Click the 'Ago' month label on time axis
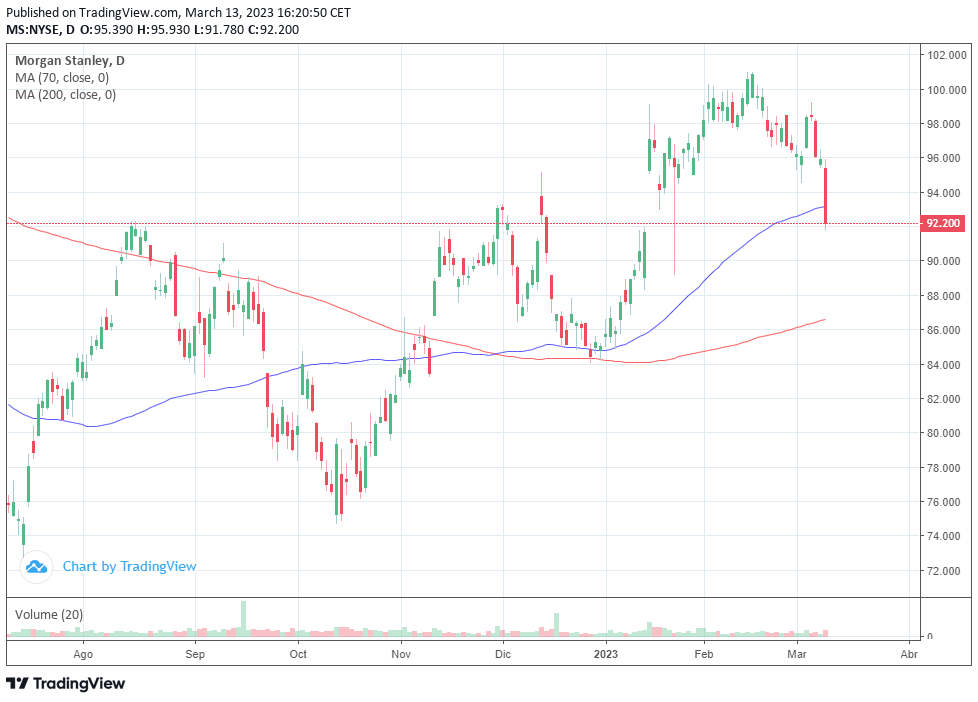The width and height of the screenshot is (978, 702). click(83, 654)
